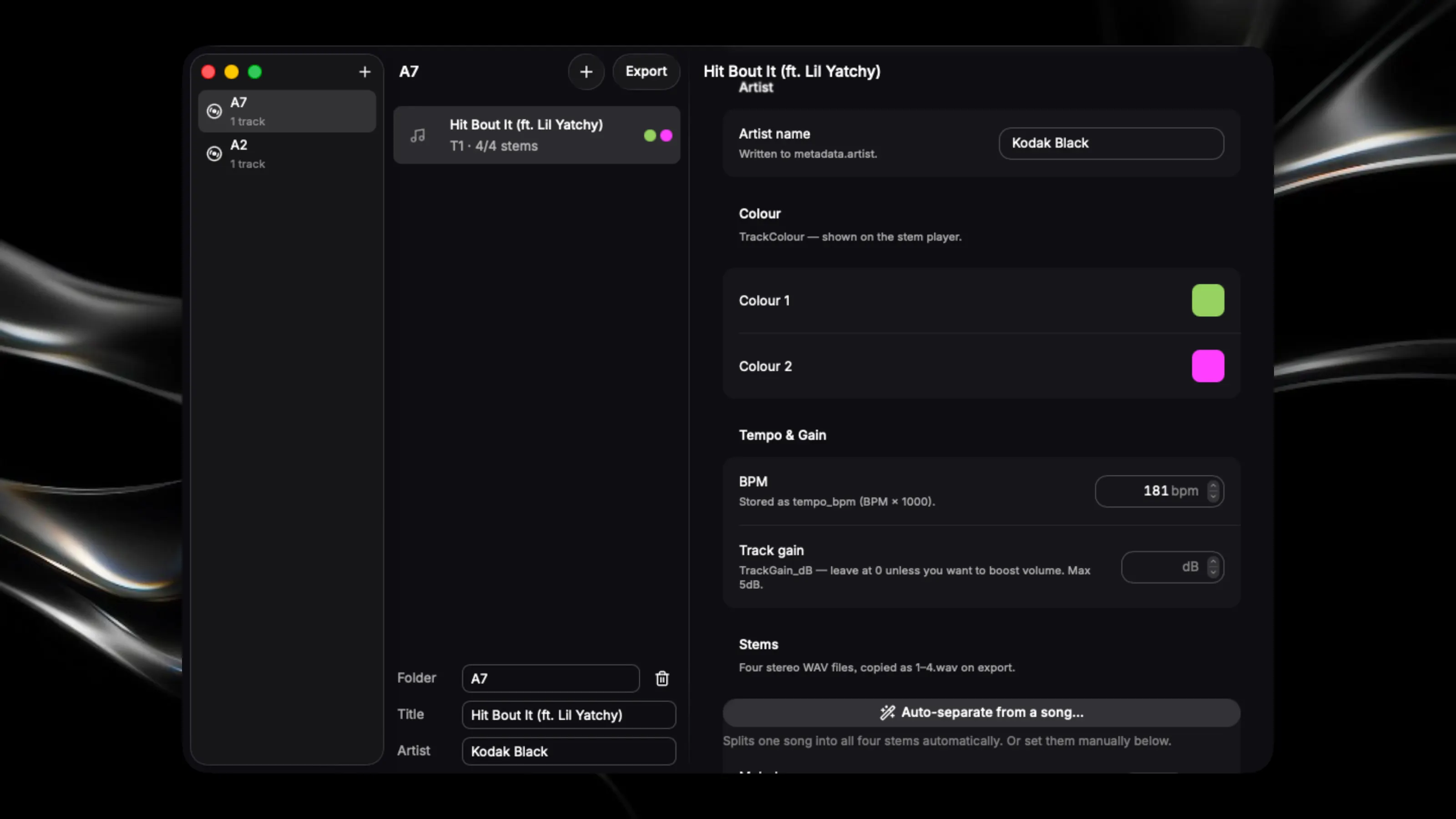The height and width of the screenshot is (819, 1456).
Task: Click the pink colour dot on track row
Action: pyautogui.click(x=667, y=136)
